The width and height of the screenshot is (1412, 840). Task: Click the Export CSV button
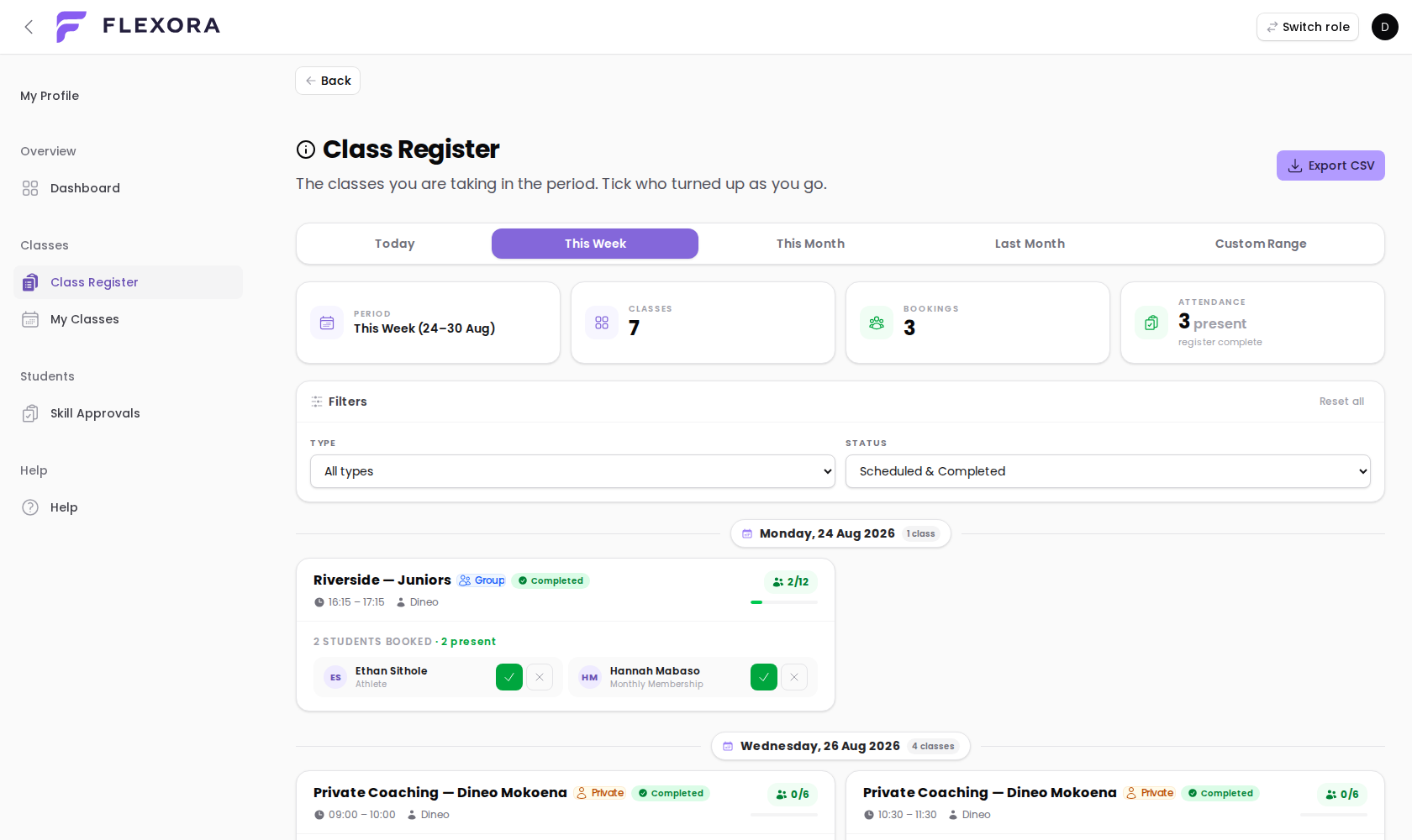coord(1330,165)
